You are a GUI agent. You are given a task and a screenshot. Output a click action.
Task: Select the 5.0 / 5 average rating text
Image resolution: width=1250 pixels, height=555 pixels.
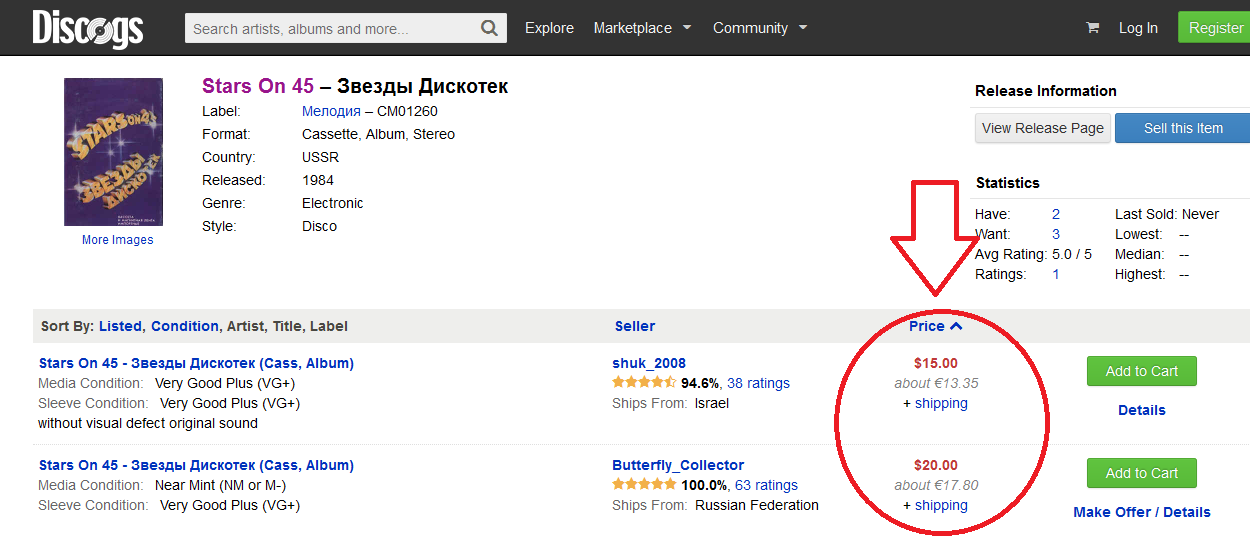tap(1072, 254)
